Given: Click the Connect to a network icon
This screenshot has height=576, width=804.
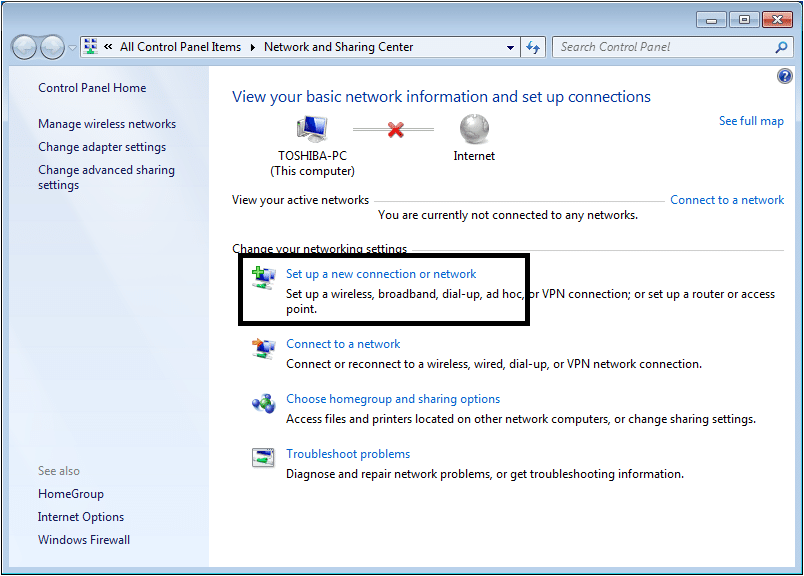Looking at the screenshot, I should click(x=264, y=348).
